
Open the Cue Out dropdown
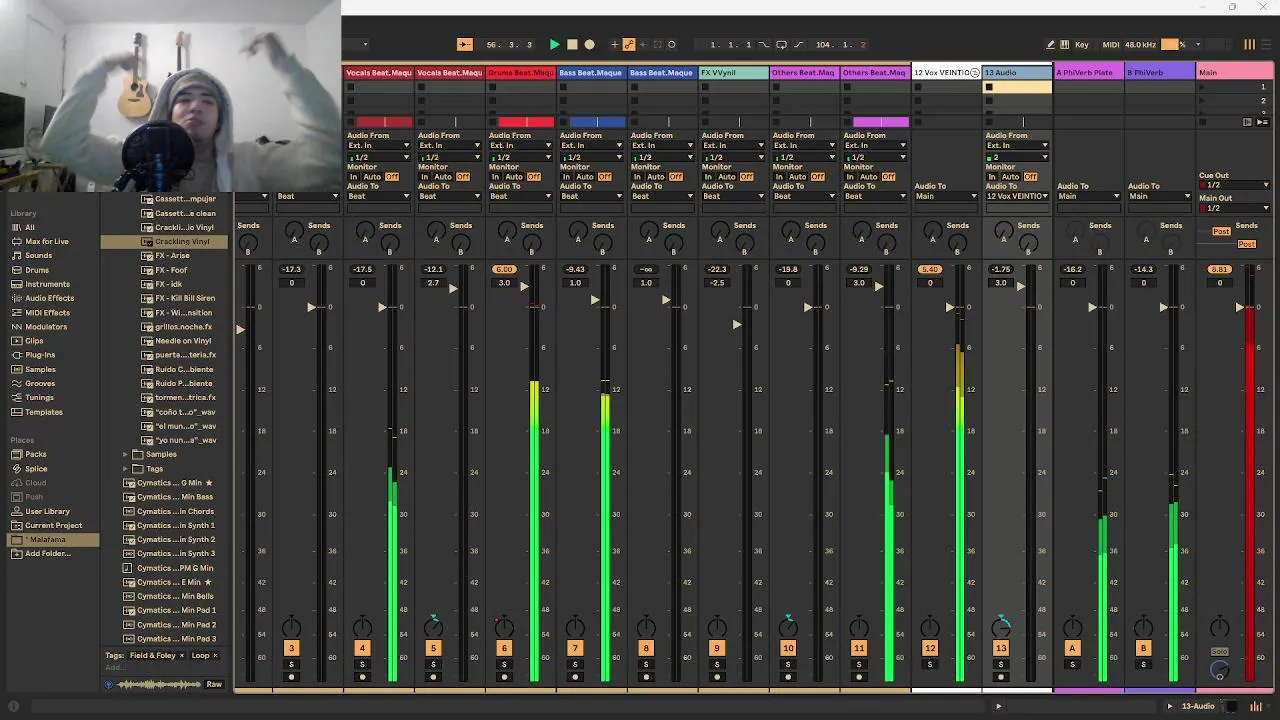click(1234, 185)
